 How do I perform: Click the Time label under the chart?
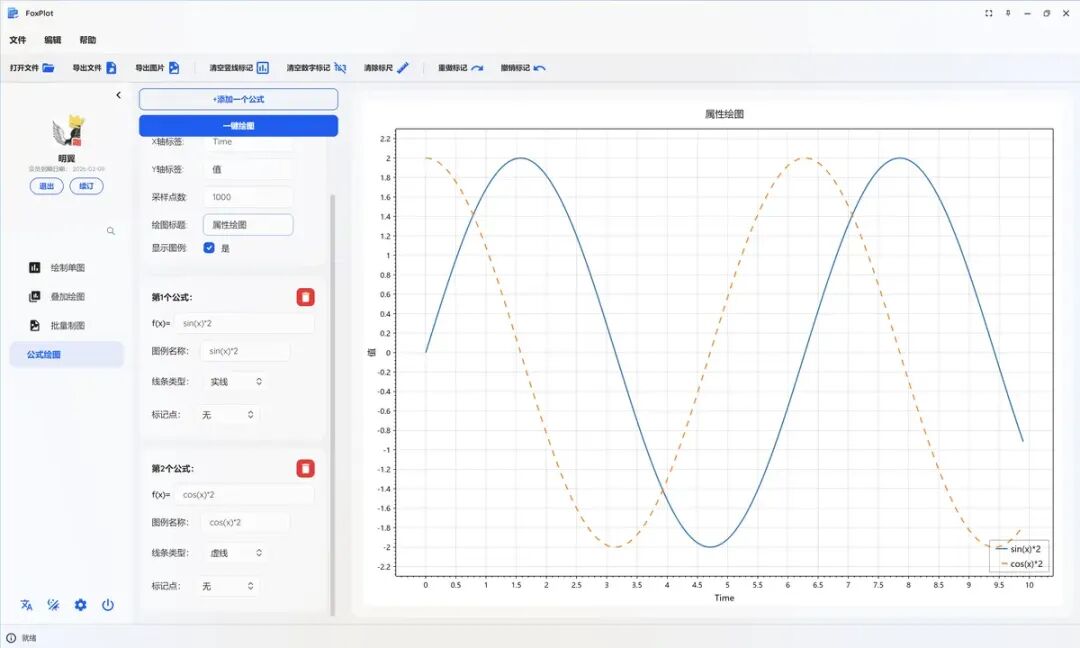coord(724,598)
